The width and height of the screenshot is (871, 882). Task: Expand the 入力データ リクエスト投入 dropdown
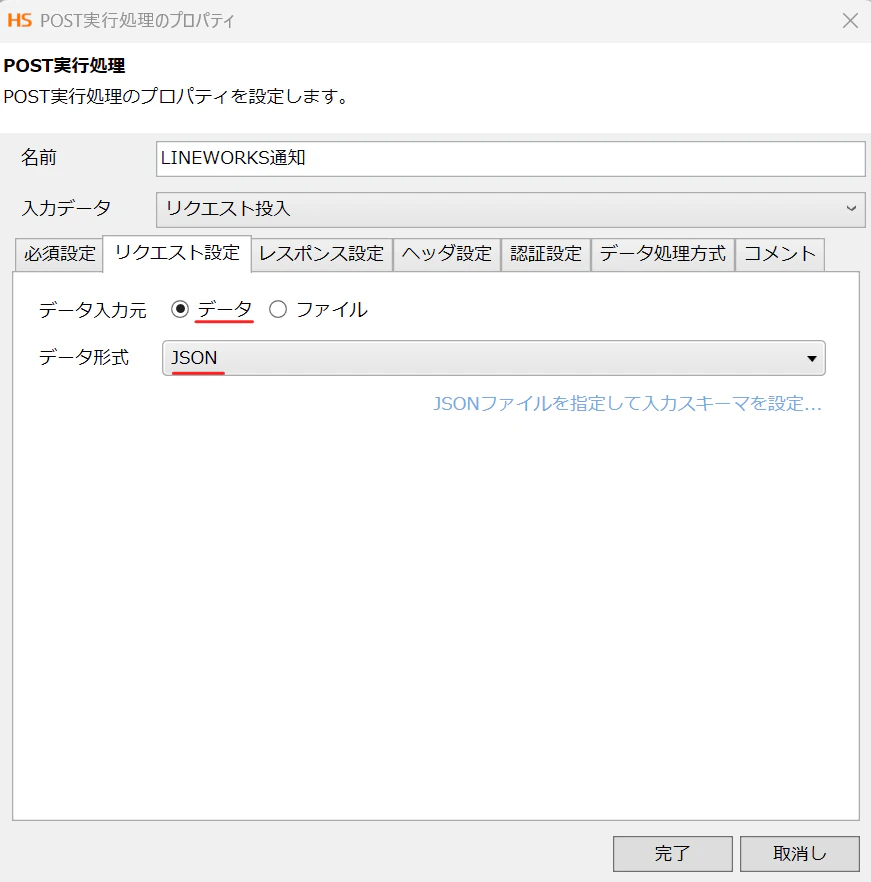coord(510,209)
